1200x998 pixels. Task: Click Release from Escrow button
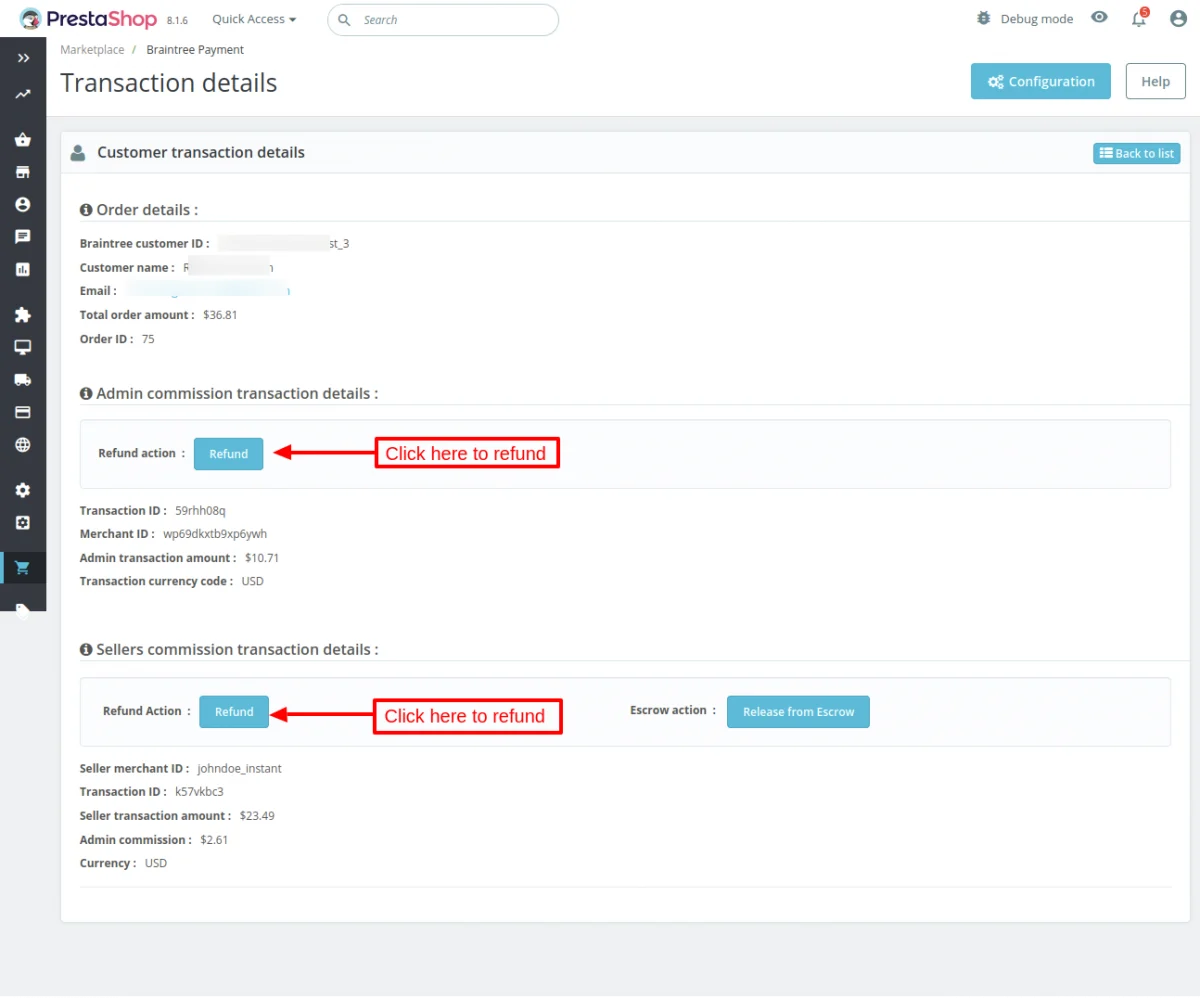(x=798, y=712)
